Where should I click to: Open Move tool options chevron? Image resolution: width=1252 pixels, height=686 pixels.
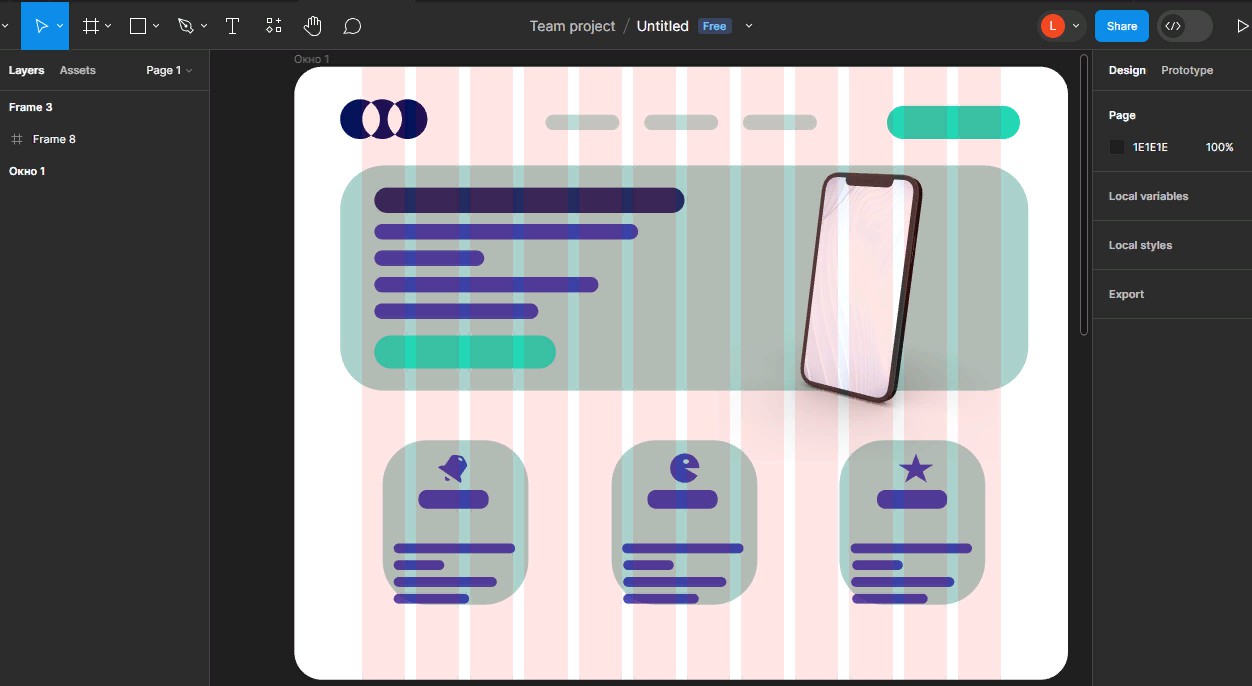(x=61, y=26)
